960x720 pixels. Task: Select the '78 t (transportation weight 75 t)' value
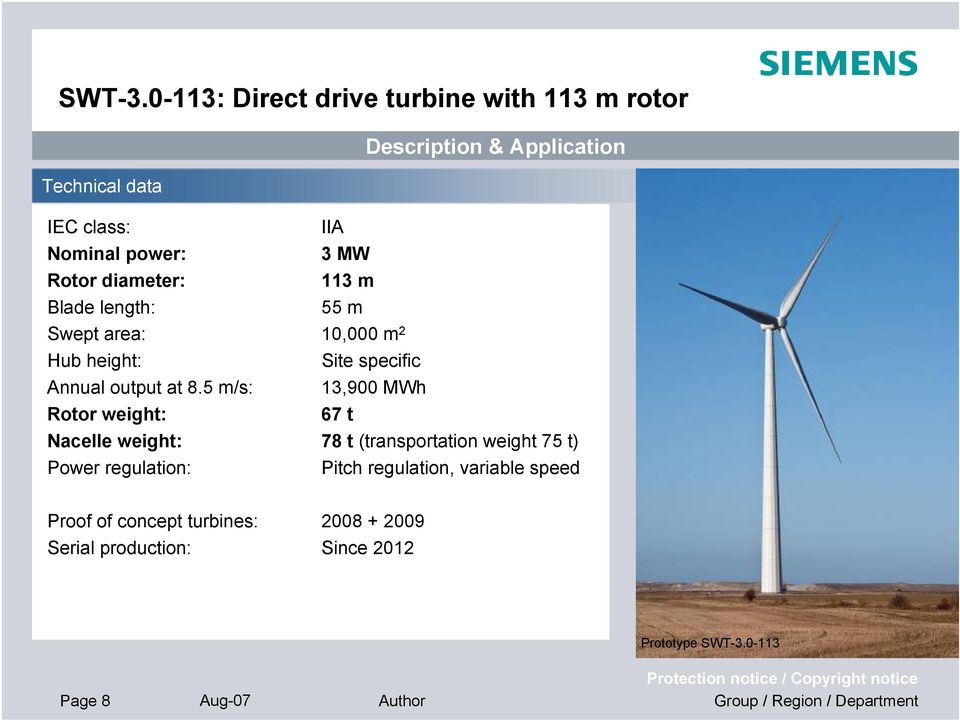click(x=450, y=441)
